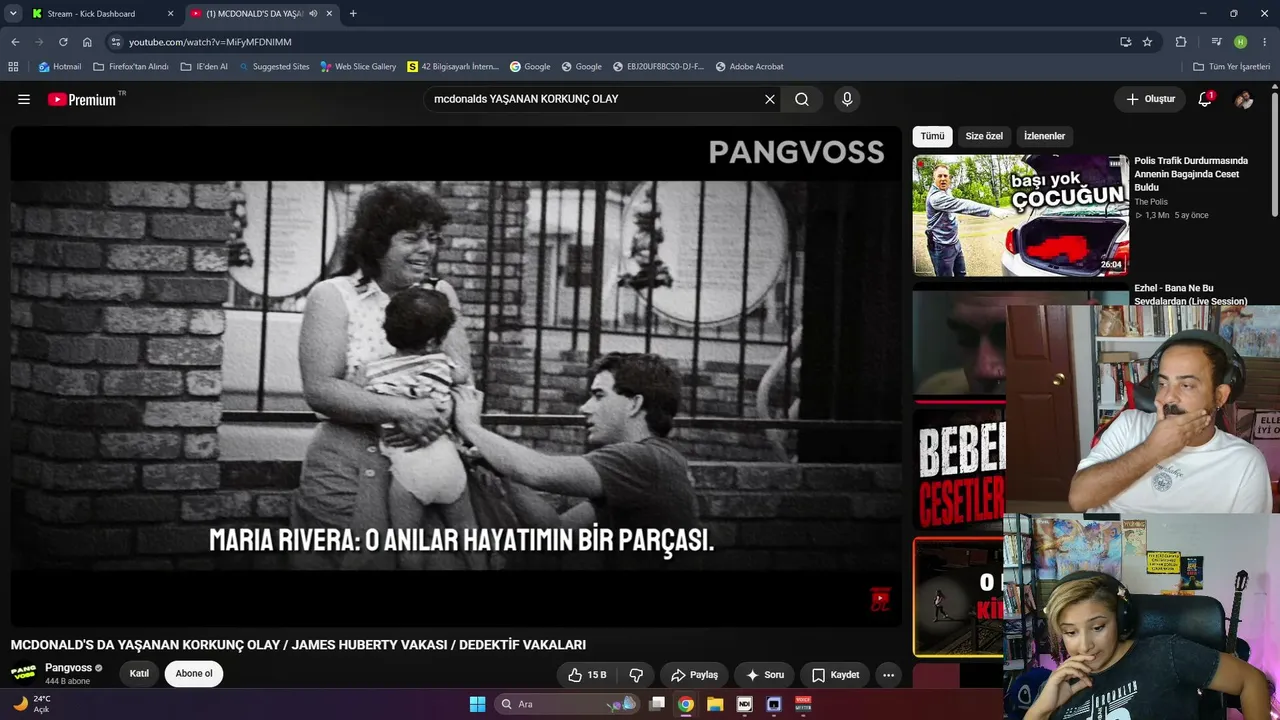Bookmark this page with the star
The image size is (1280, 720).
coord(1147,42)
